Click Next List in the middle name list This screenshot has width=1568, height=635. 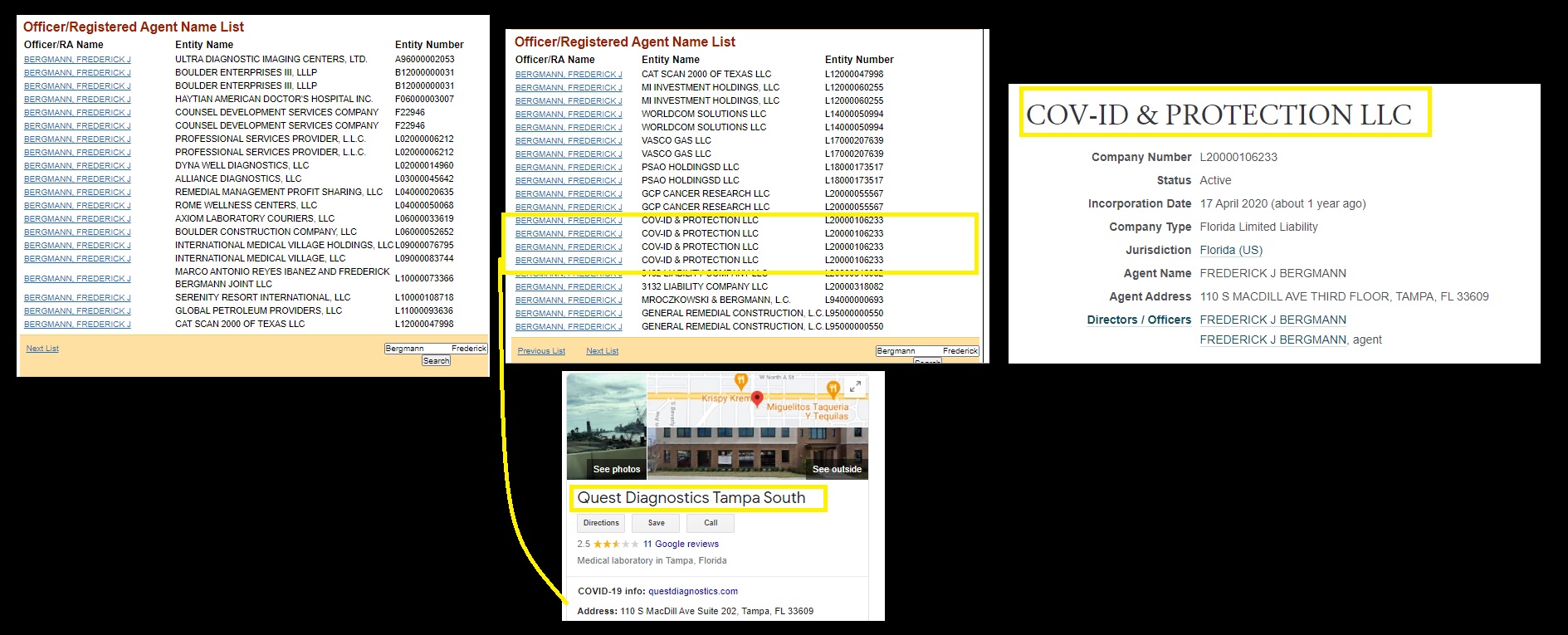[603, 351]
